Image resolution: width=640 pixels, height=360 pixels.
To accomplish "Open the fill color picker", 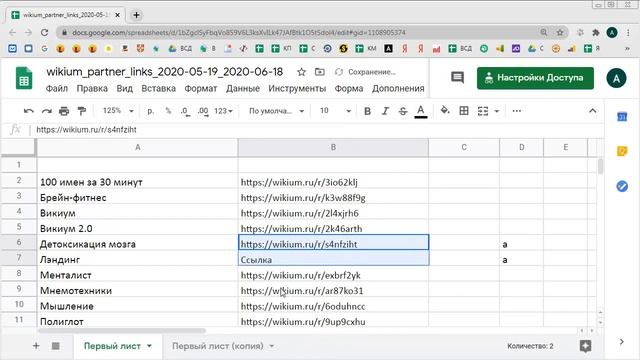I will point(445,111).
